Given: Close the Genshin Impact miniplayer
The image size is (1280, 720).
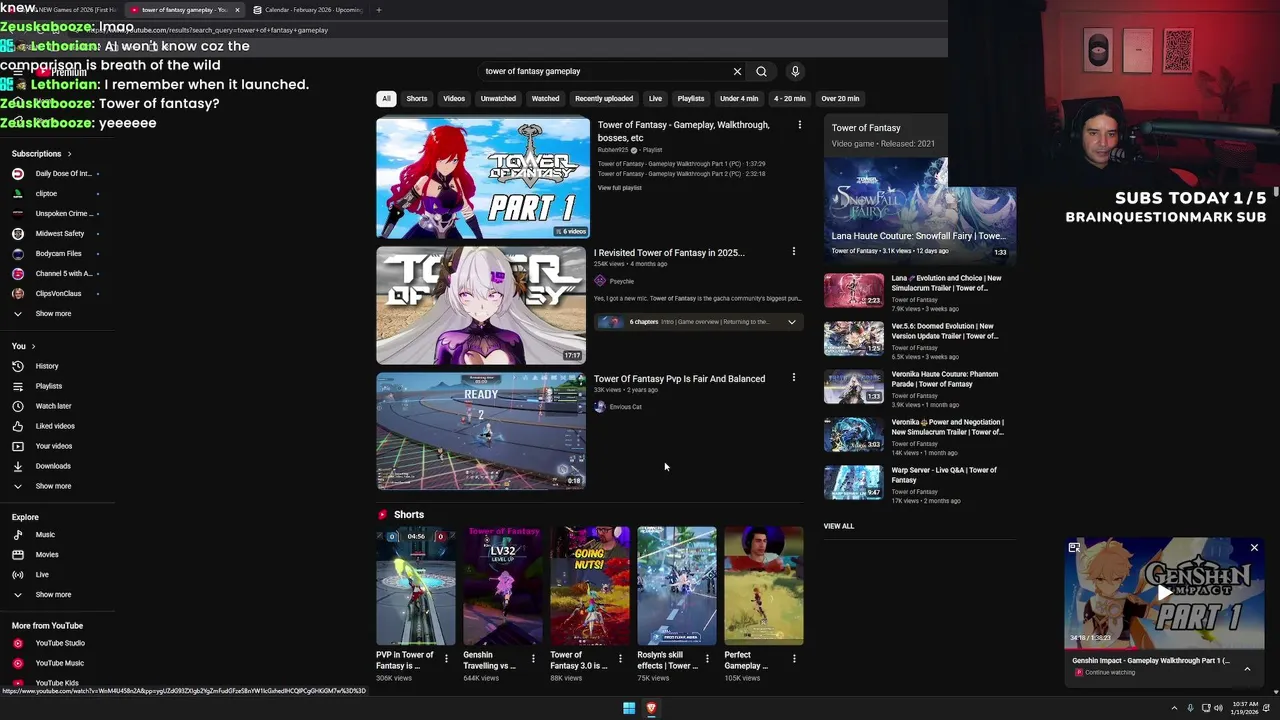Looking at the screenshot, I should click(1254, 548).
